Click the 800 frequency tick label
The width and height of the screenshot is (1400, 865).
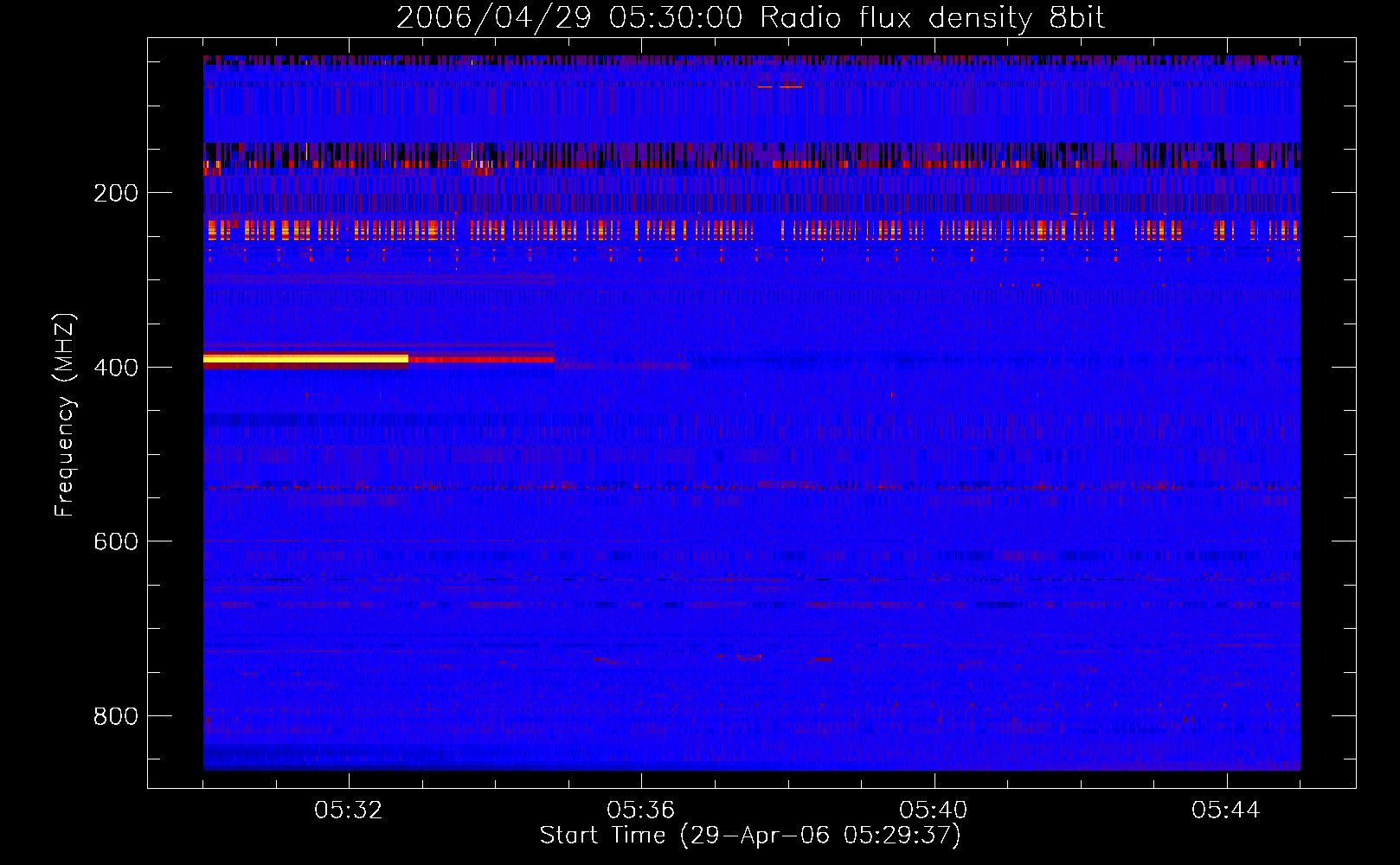(116, 716)
